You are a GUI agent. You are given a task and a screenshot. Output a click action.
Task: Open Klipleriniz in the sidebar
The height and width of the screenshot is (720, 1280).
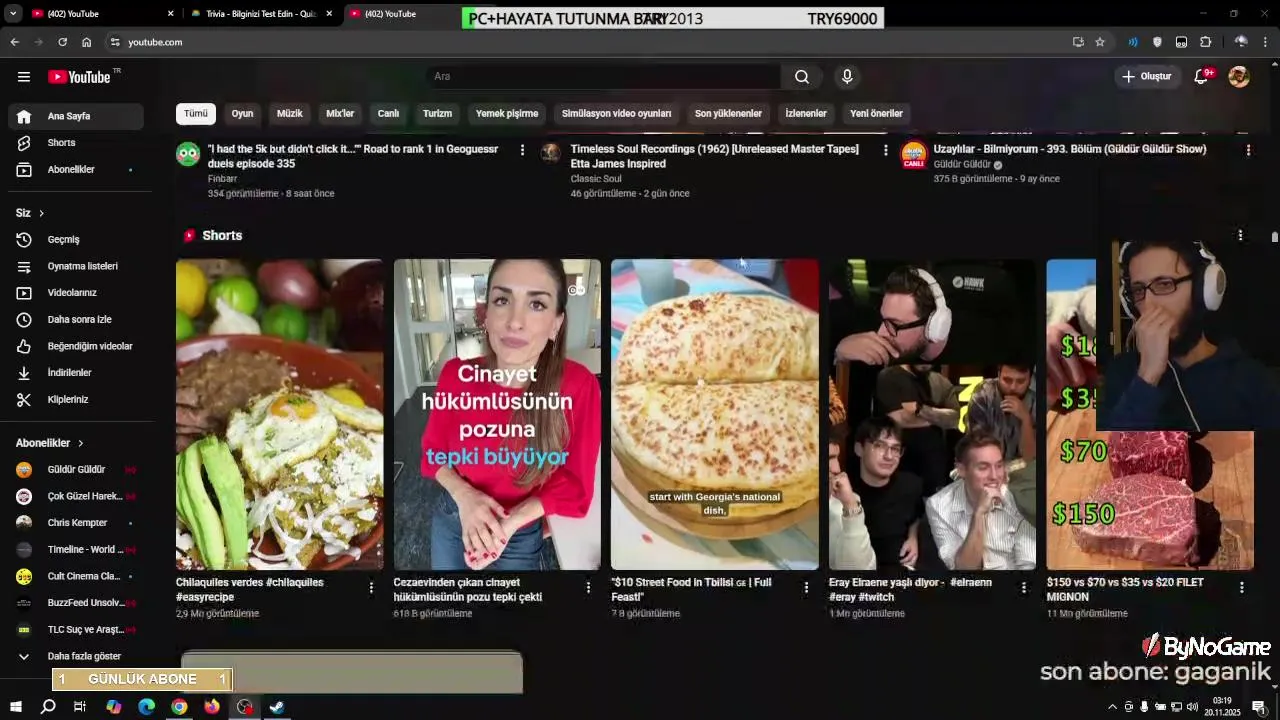coord(76,400)
